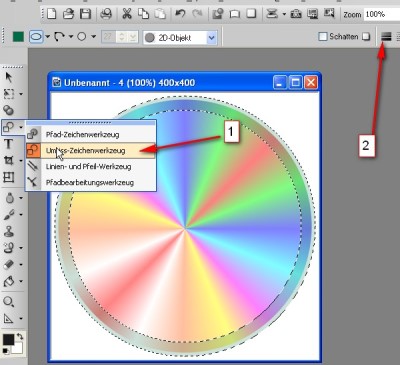Click the Save floppy disk icon
This screenshot has width=400, height=365.
point(86,14)
